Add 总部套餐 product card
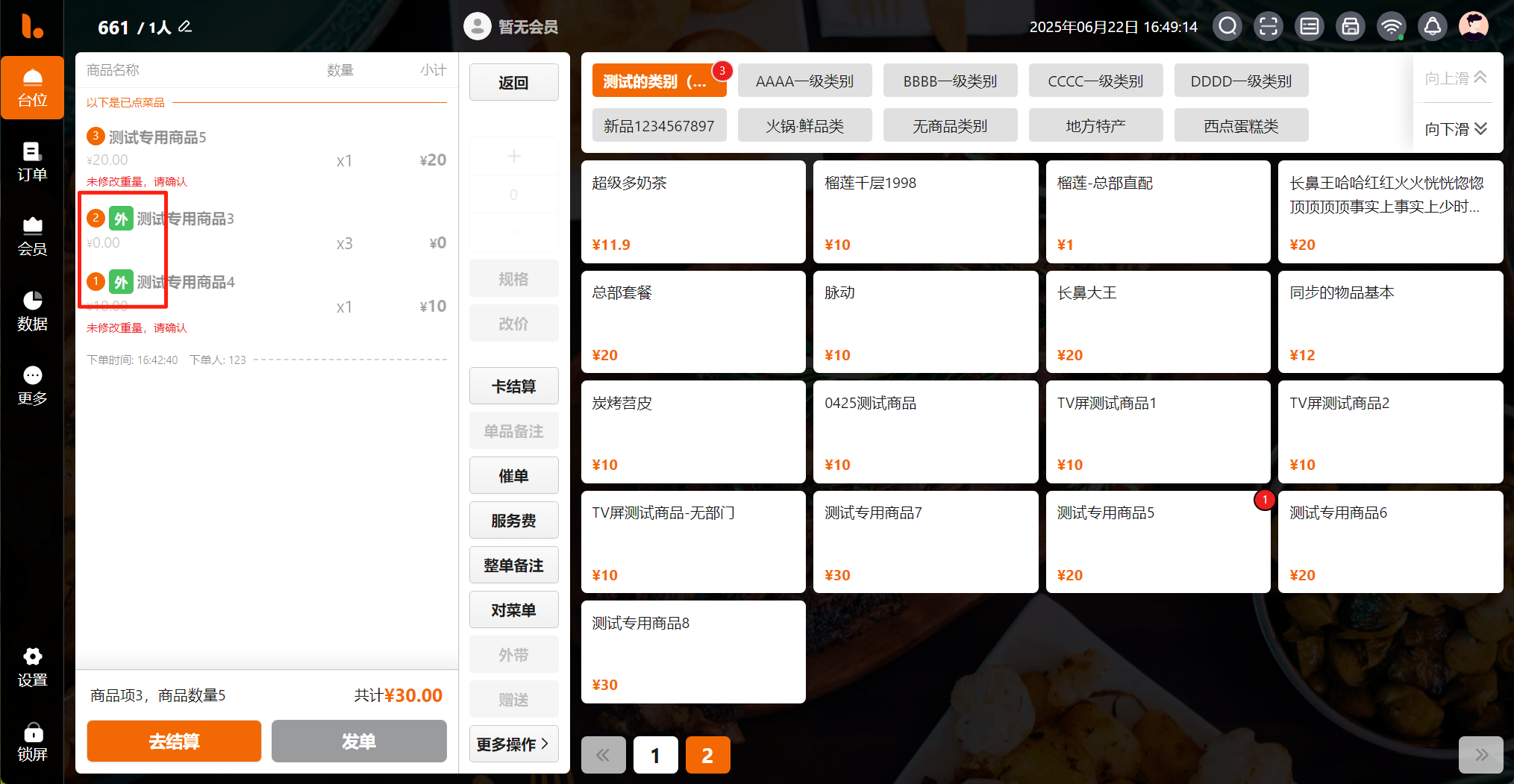The image size is (1514, 784). pos(693,322)
